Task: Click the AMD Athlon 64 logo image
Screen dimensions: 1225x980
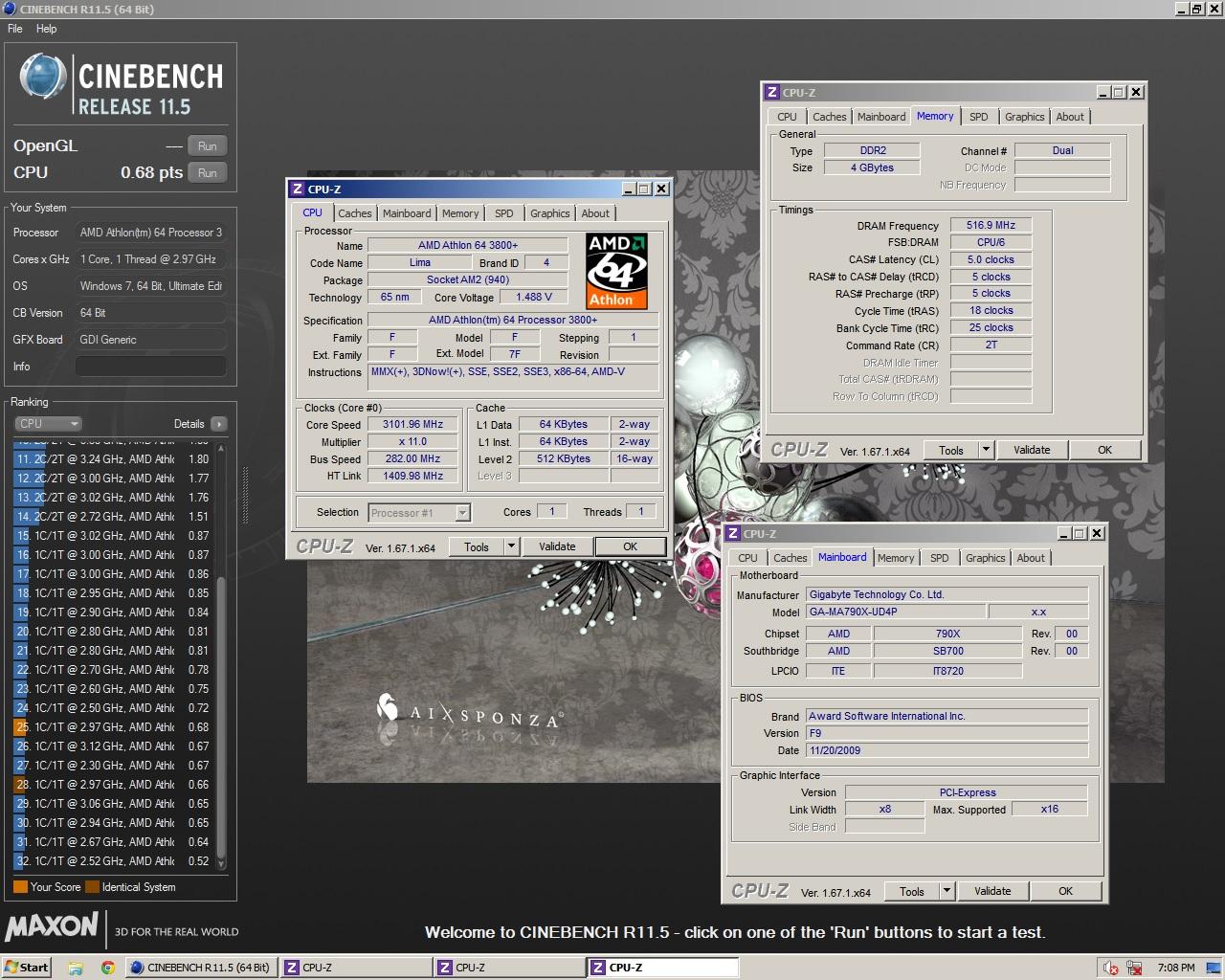Action: point(617,271)
